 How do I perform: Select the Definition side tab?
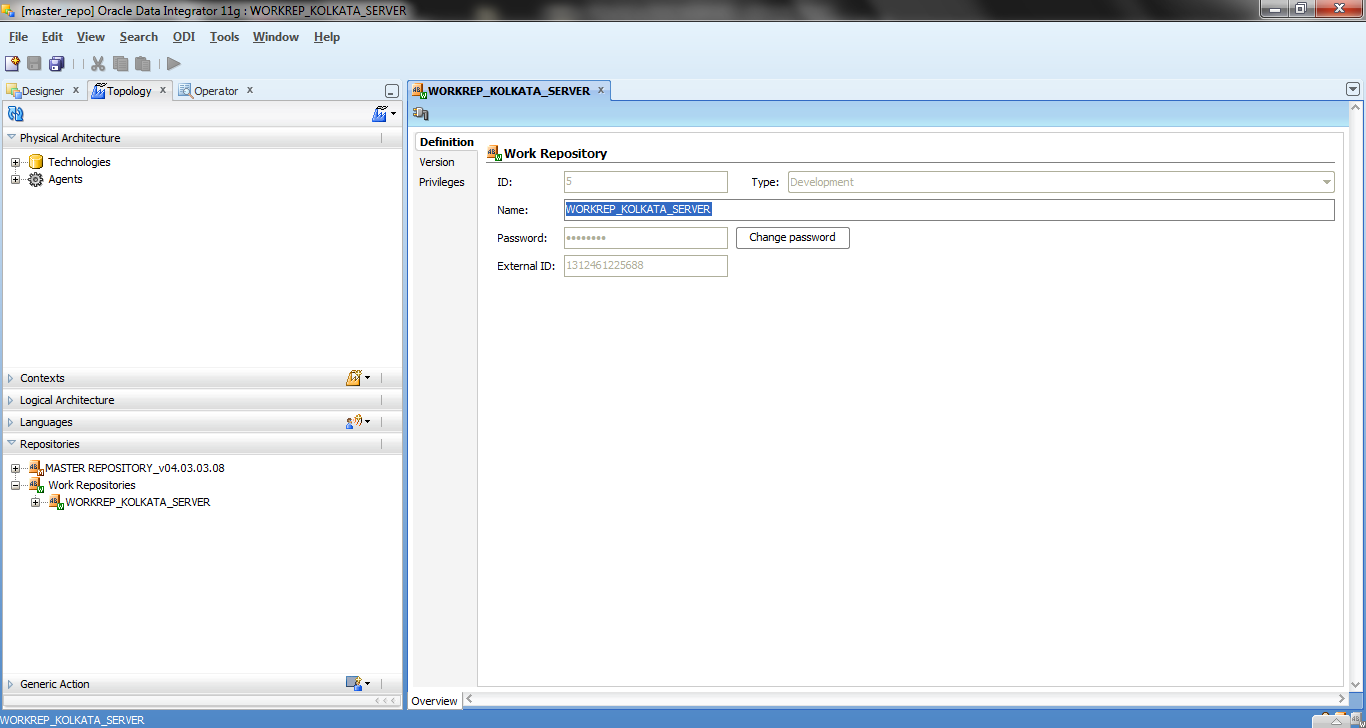[x=446, y=142]
